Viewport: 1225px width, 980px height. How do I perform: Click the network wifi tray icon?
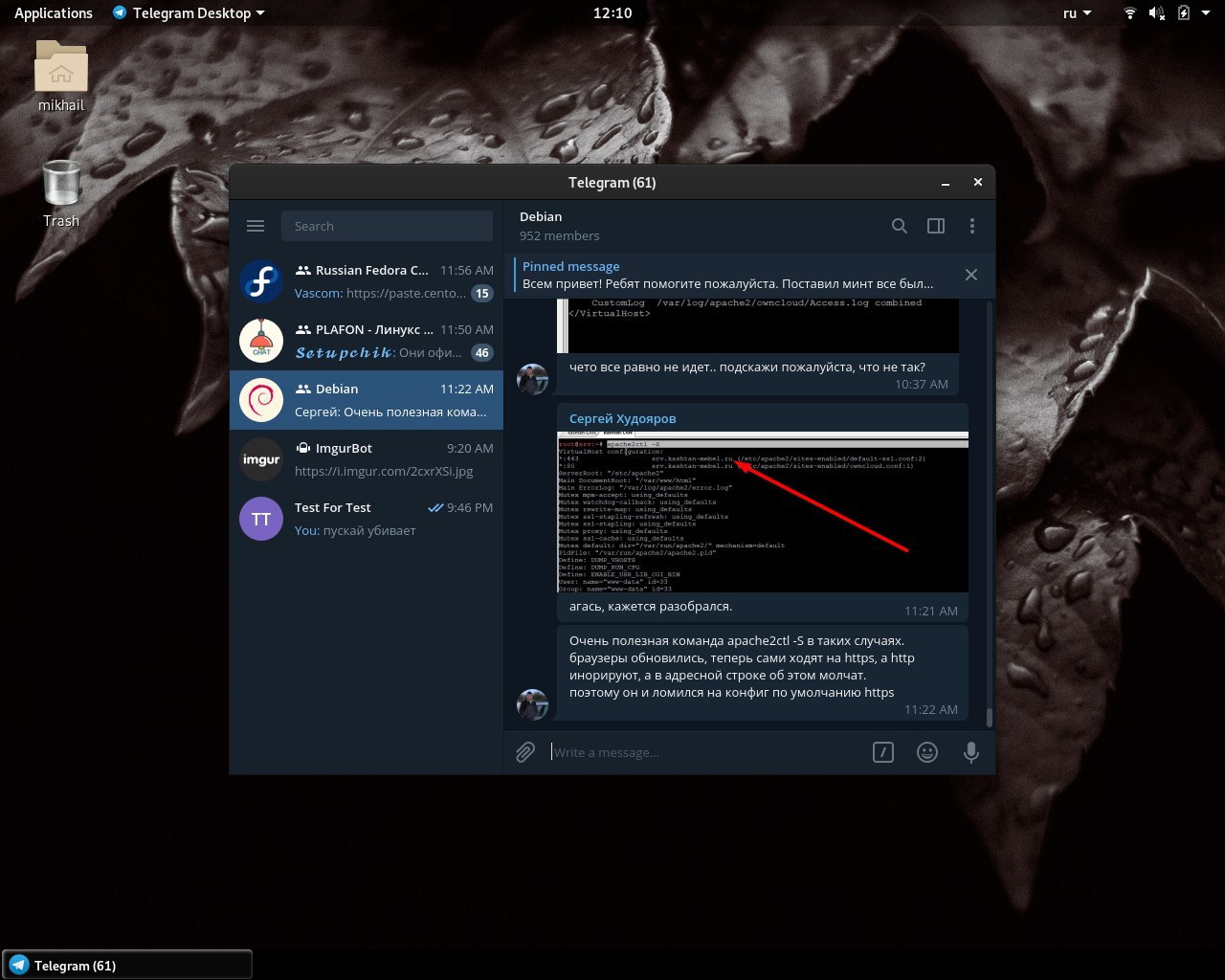pos(1130,13)
